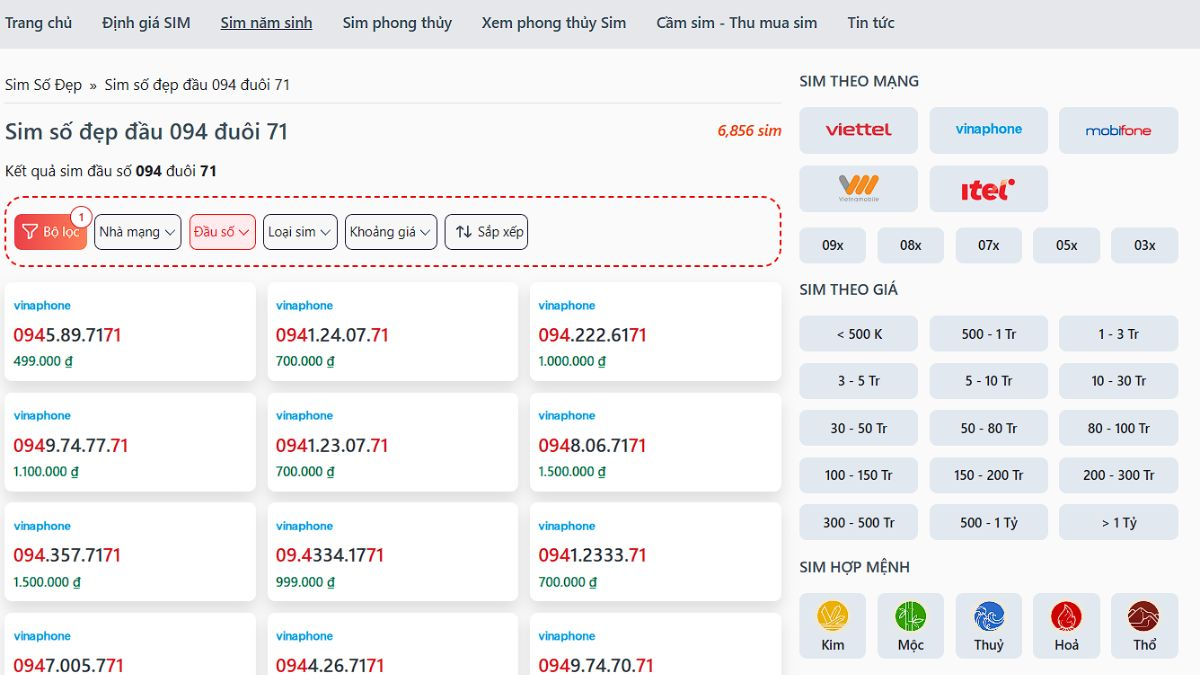This screenshot has width=1200, height=675.
Task: Open SIM number 0949.74.70.71
Action: coord(596,665)
